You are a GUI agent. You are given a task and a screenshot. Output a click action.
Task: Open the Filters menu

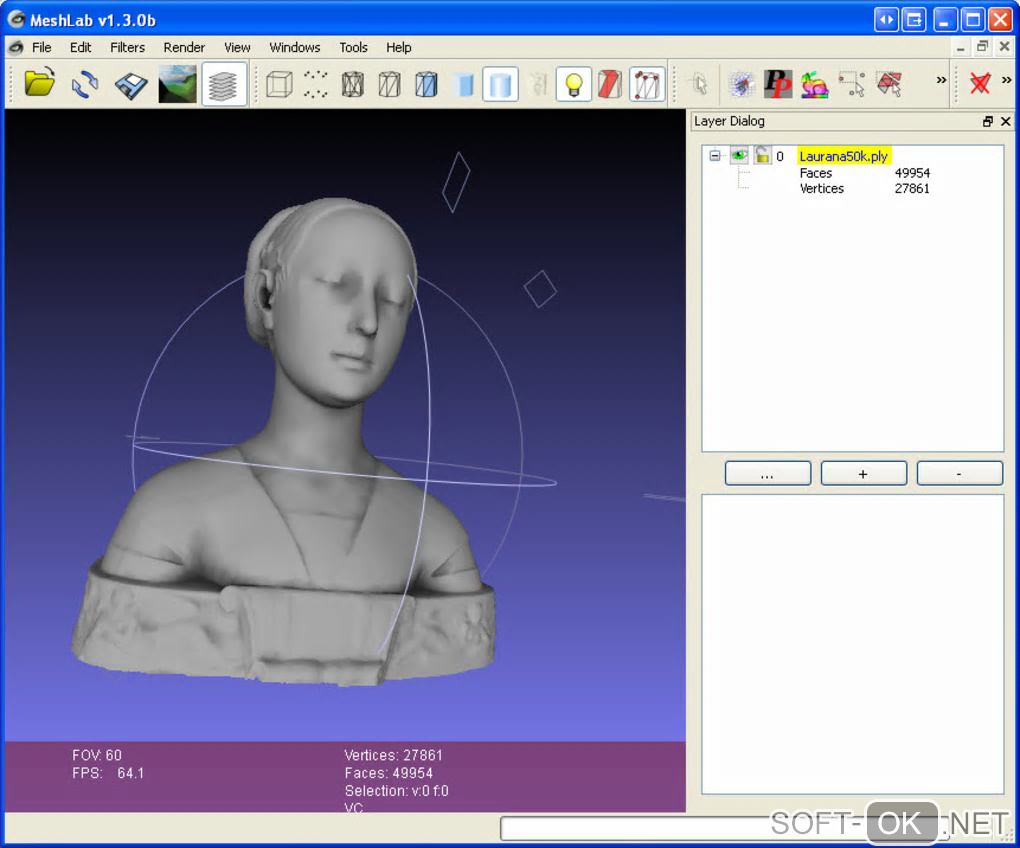[x=127, y=47]
